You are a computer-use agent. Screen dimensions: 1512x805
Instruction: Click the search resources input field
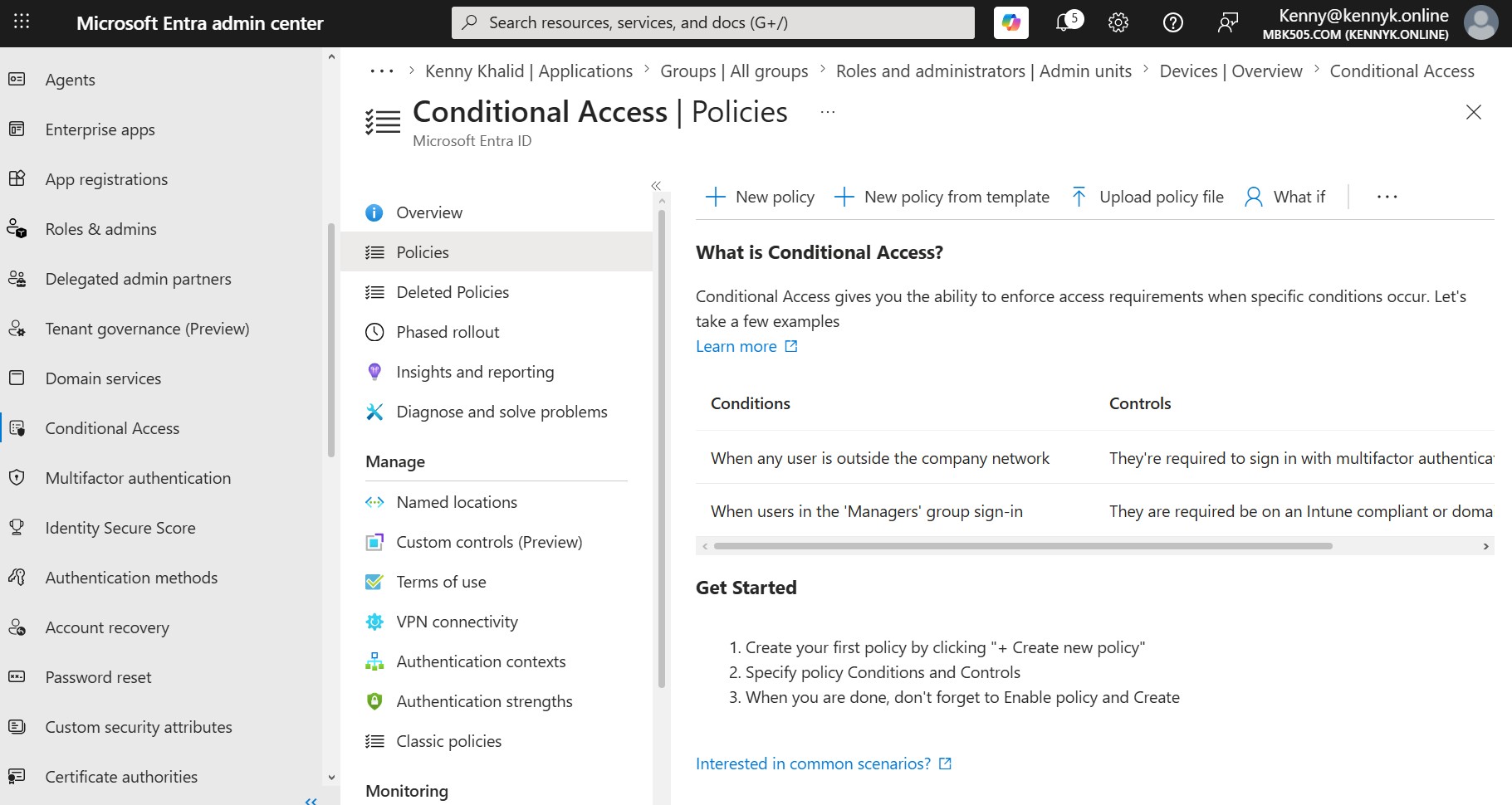[713, 22]
